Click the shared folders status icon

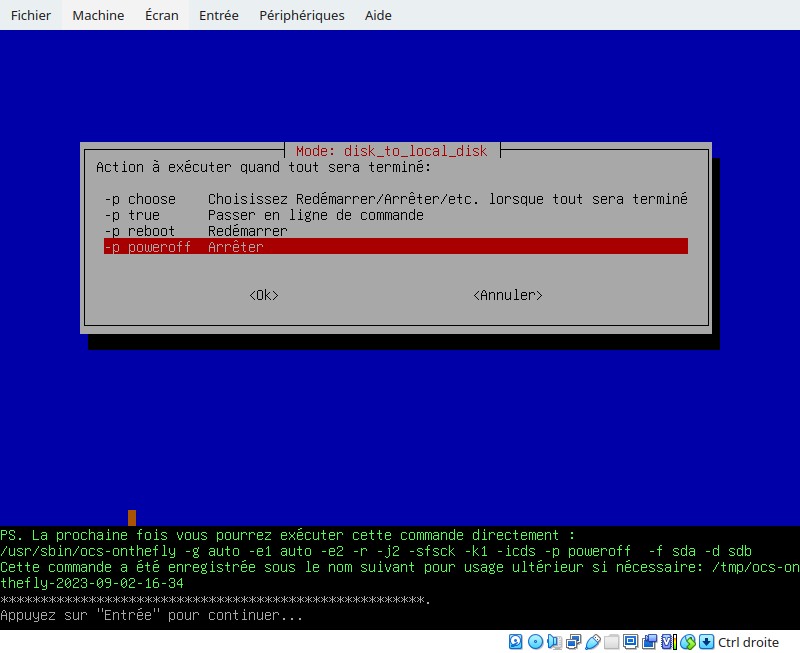[612, 642]
